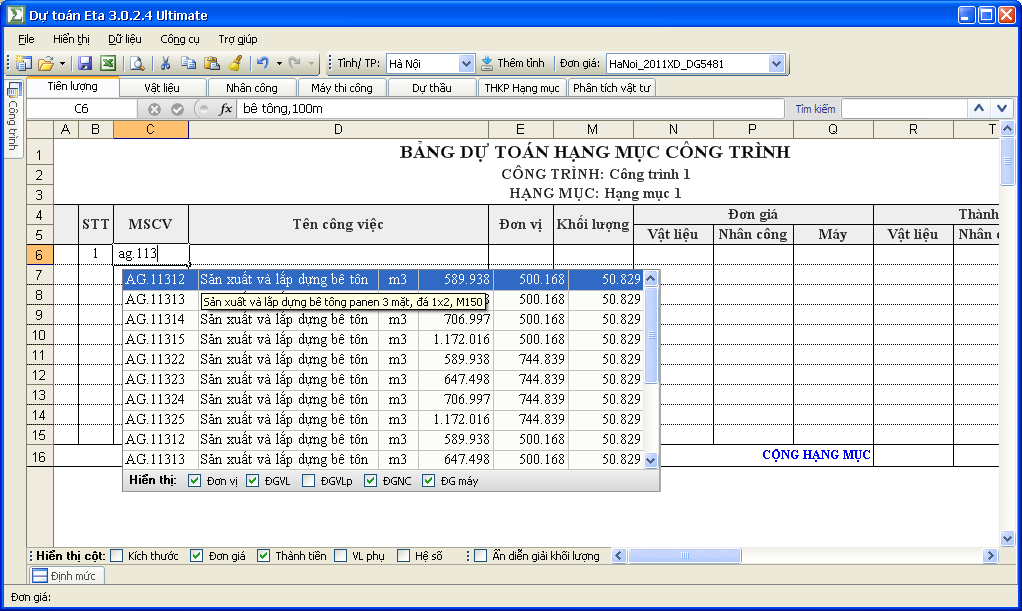Image resolution: width=1022 pixels, height=611 pixels.
Task: Click the new project icon
Action: (x=24, y=63)
